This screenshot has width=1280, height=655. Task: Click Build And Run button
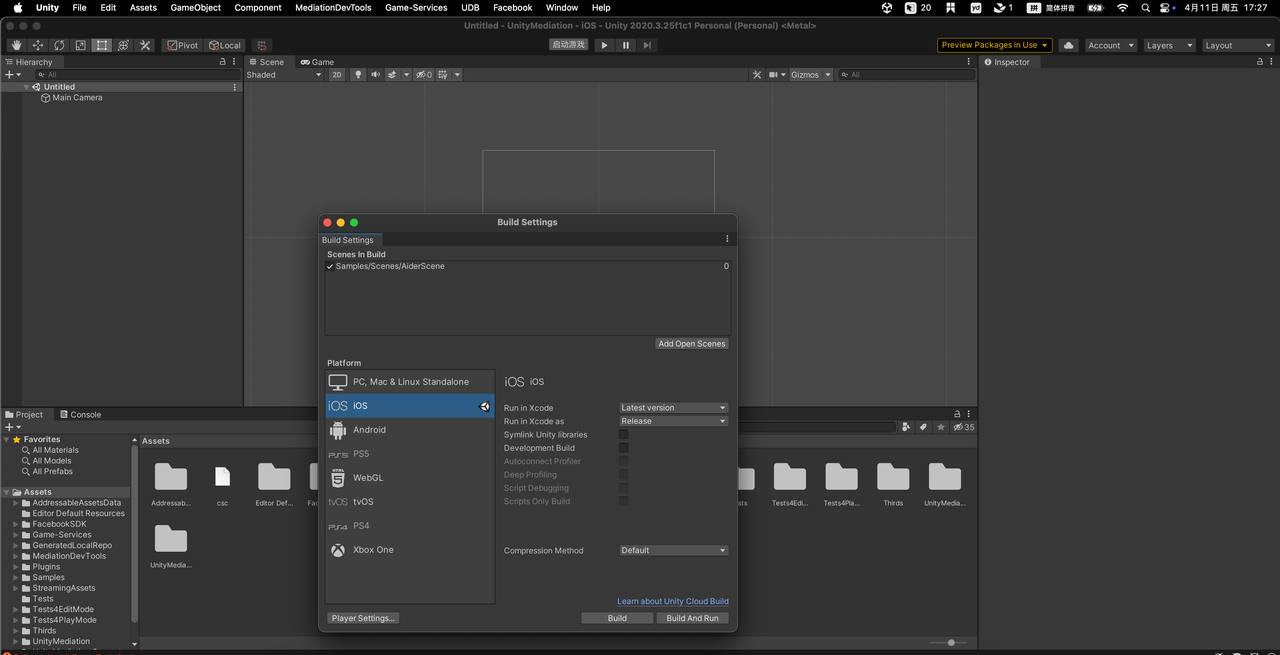coord(692,618)
